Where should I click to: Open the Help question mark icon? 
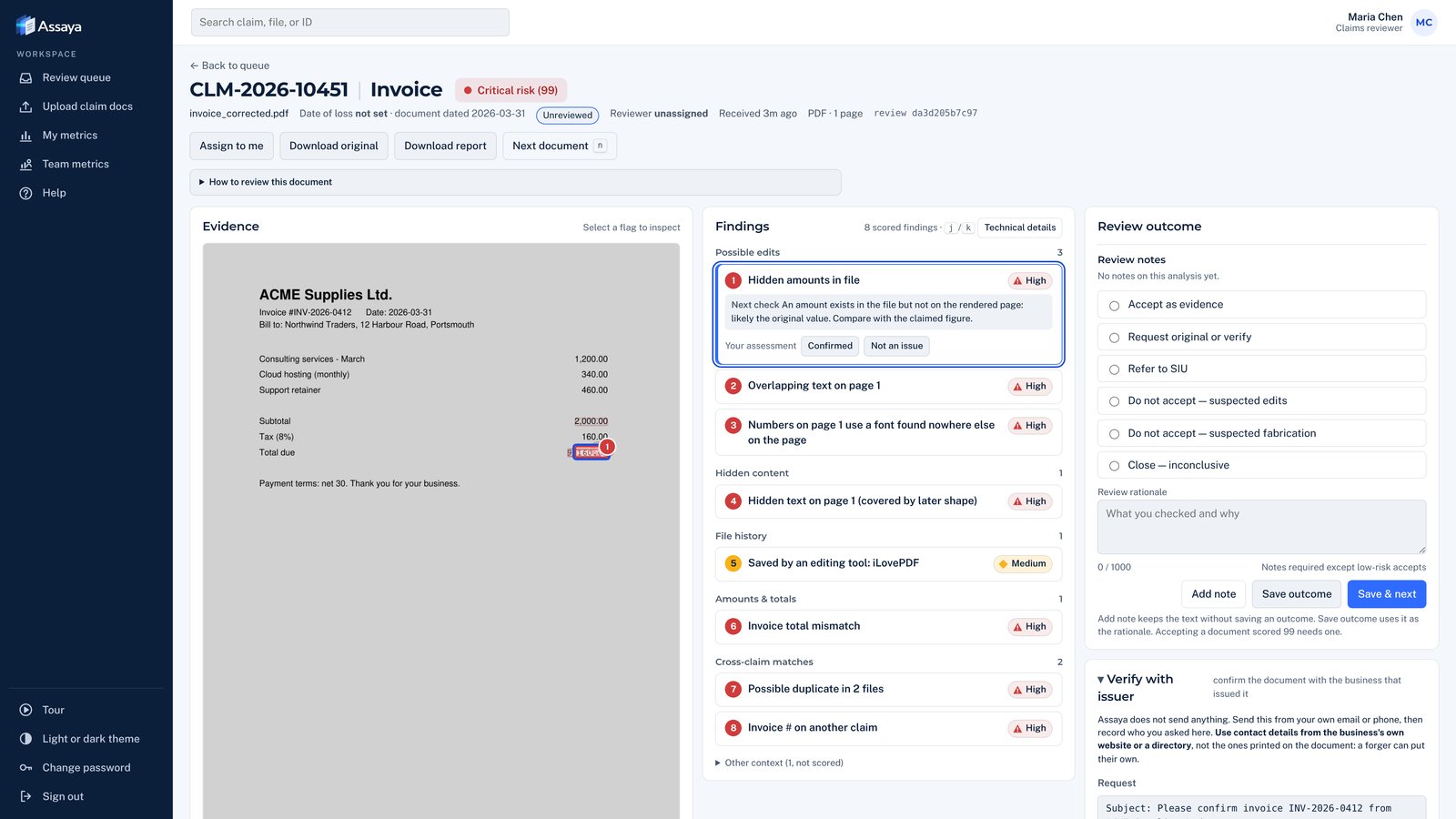pos(25,193)
